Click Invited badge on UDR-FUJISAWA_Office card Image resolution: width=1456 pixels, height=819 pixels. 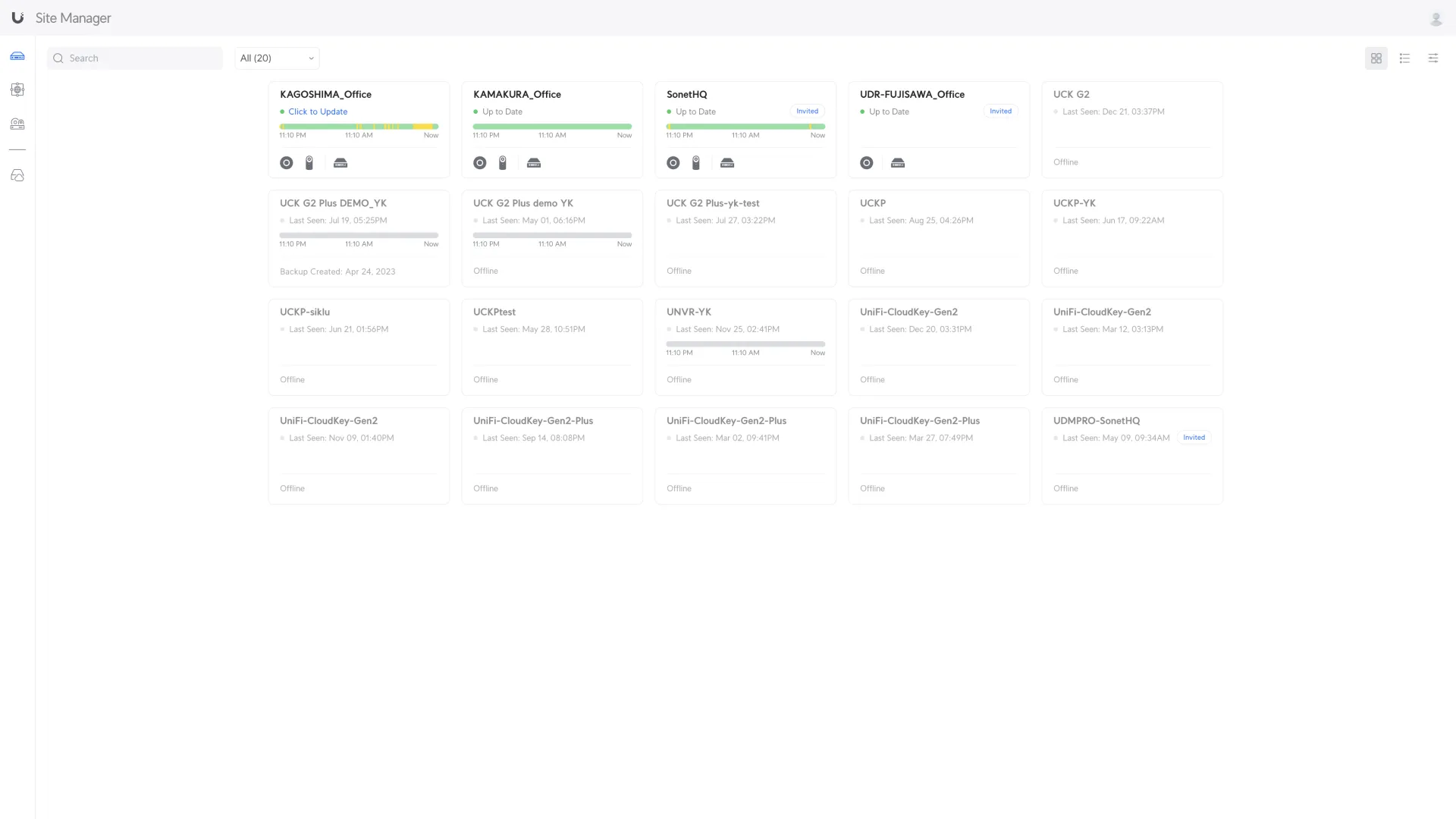coord(1000,111)
